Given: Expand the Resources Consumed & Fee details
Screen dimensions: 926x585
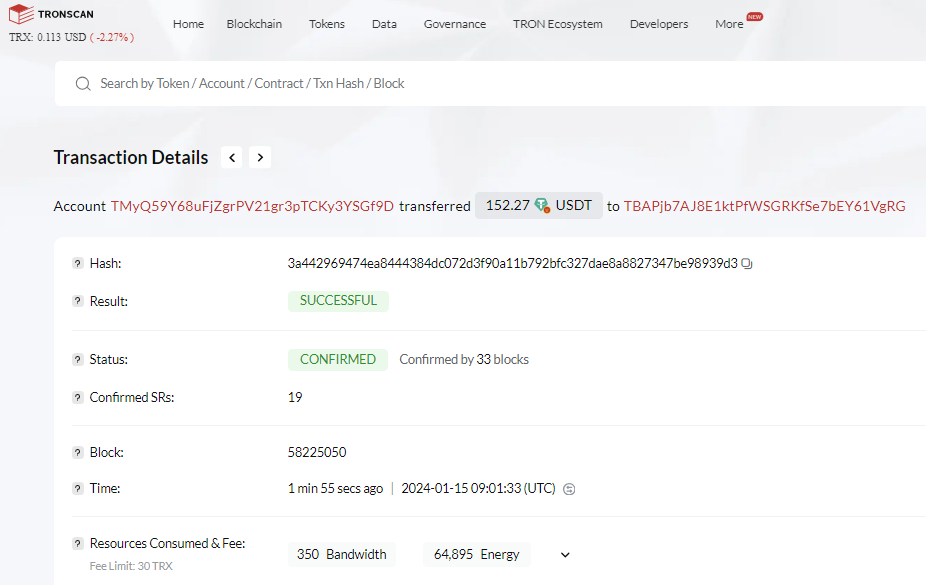Looking at the screenshot, I should tap(565, 555).
